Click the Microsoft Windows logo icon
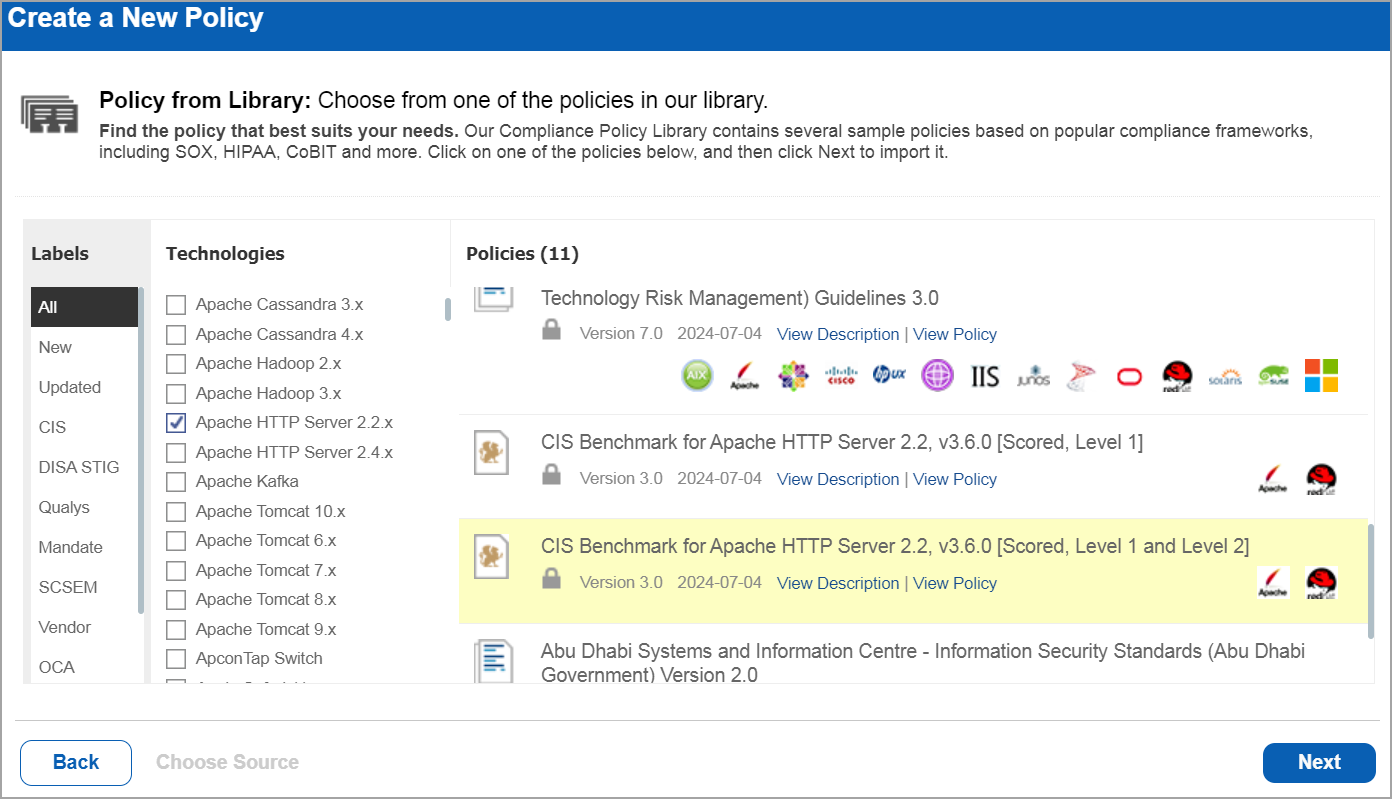The image size is (1392, 799). pos(1321,376)
